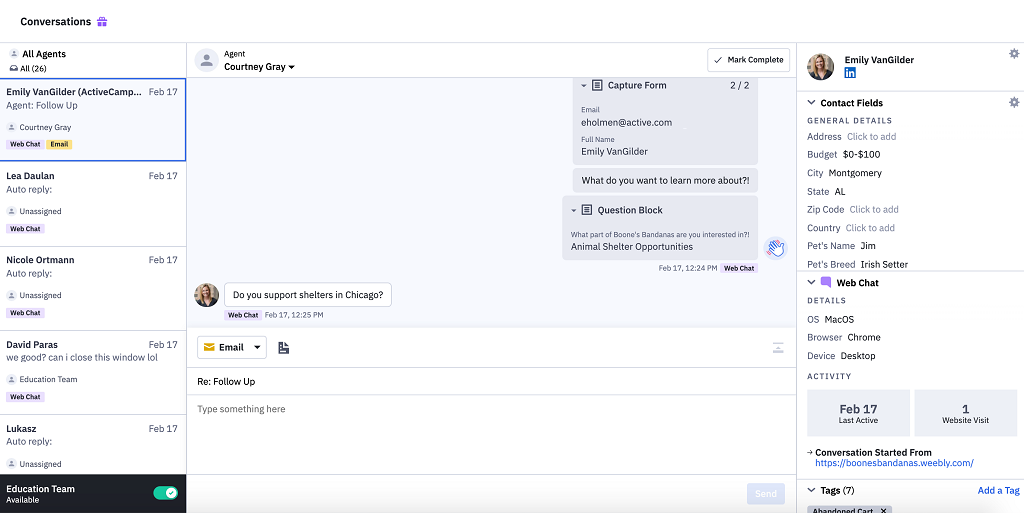Viewport: 1024px width, 513px height.
Task: Open the boonesbandanas.weebly.com link
Action: pos(894,463)
